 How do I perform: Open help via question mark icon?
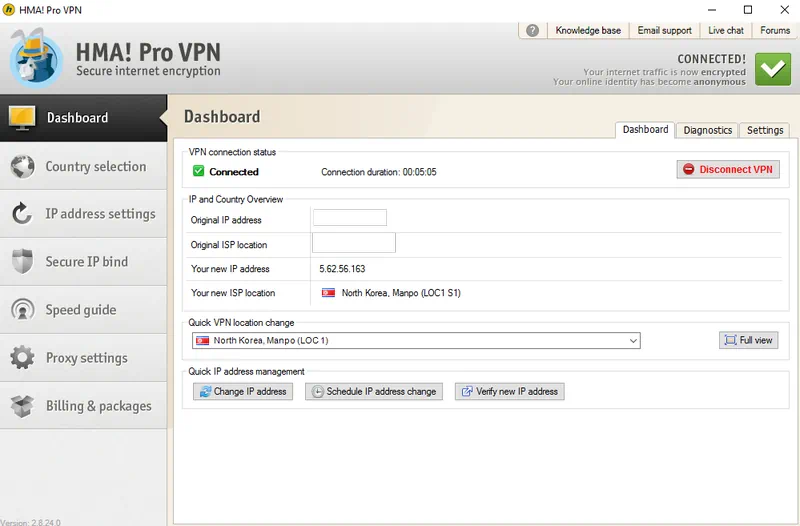coord(532,31)
